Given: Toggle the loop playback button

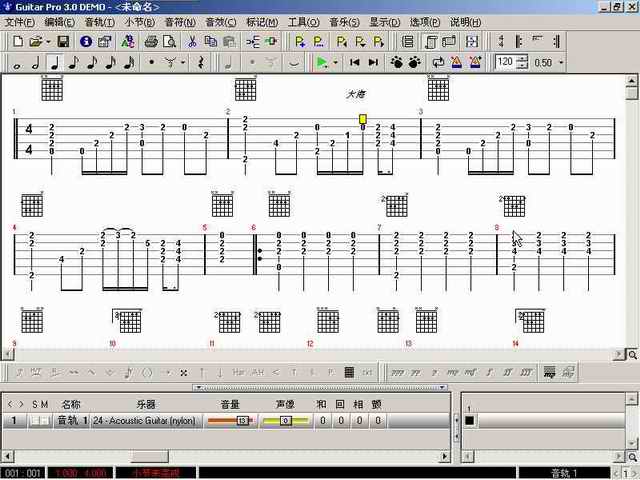Looking at the screenshot, I should (x=438, y=62).
